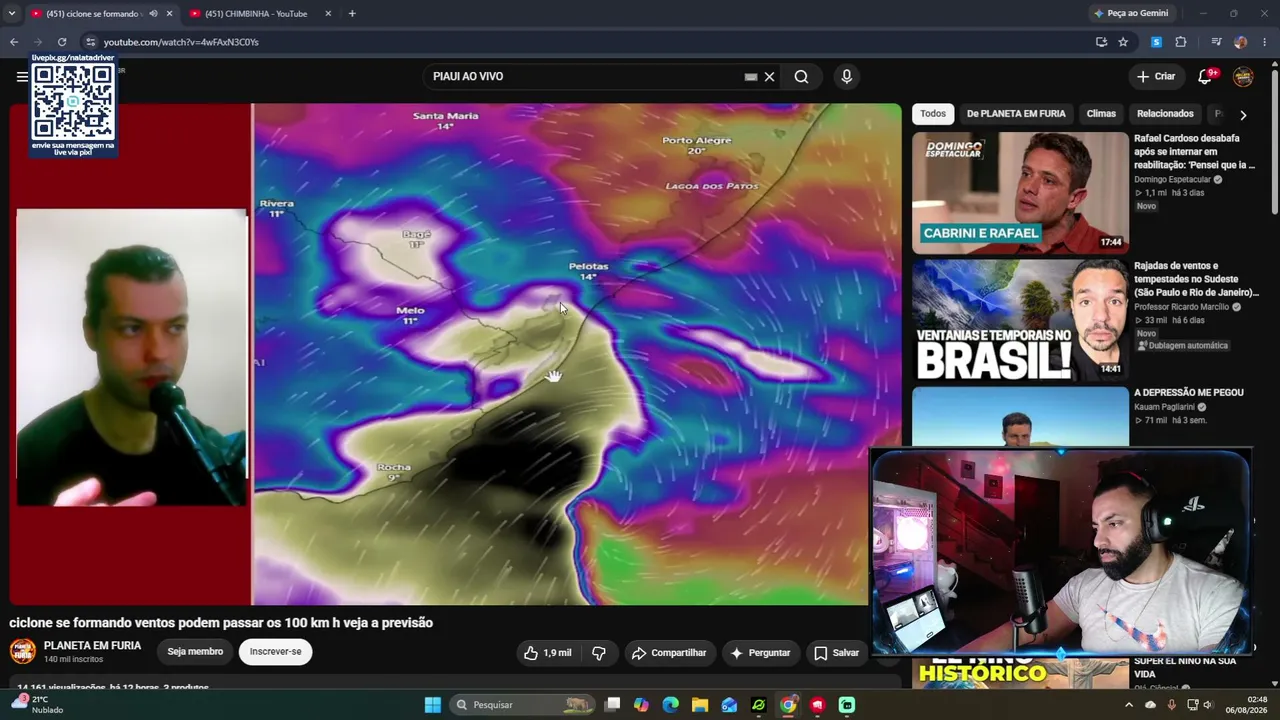Click inside the YouTube search field
This screenshot has height=720, width=1280.
(x=584, y=77)
